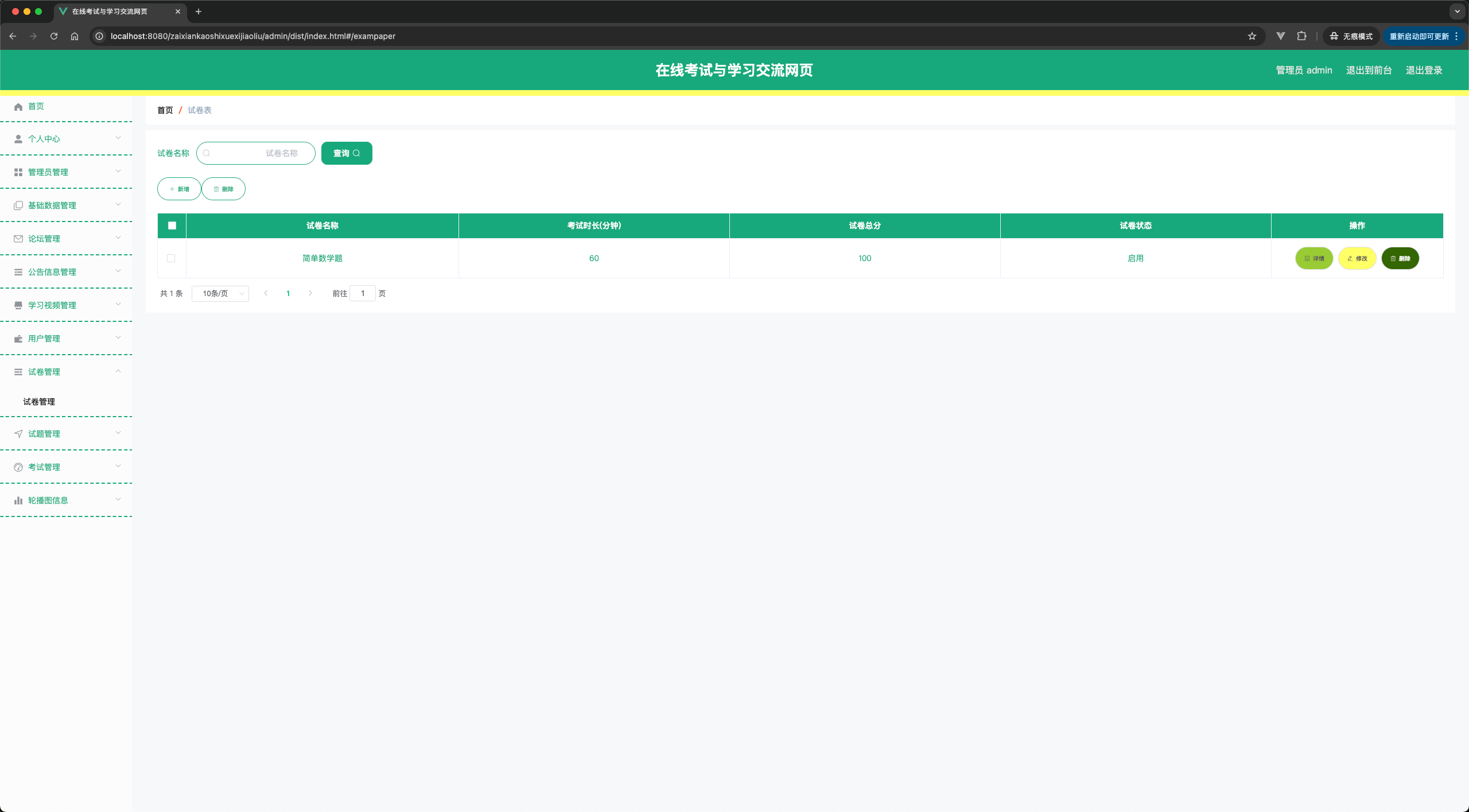Expand the 管理员管理 menu chevron
The height and width of the screenshot is (812, 1469).
coord(118,171)
